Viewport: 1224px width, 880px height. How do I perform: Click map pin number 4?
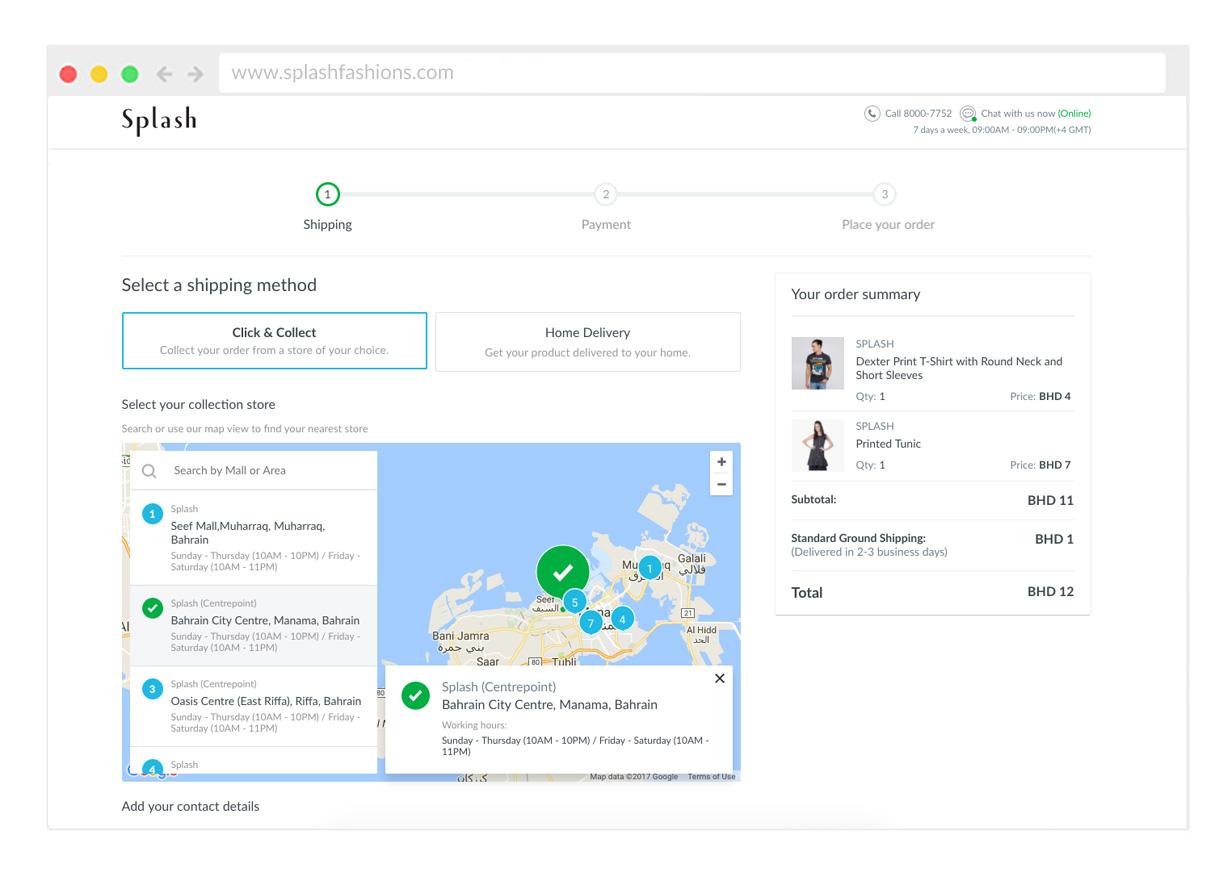(622, 619)
